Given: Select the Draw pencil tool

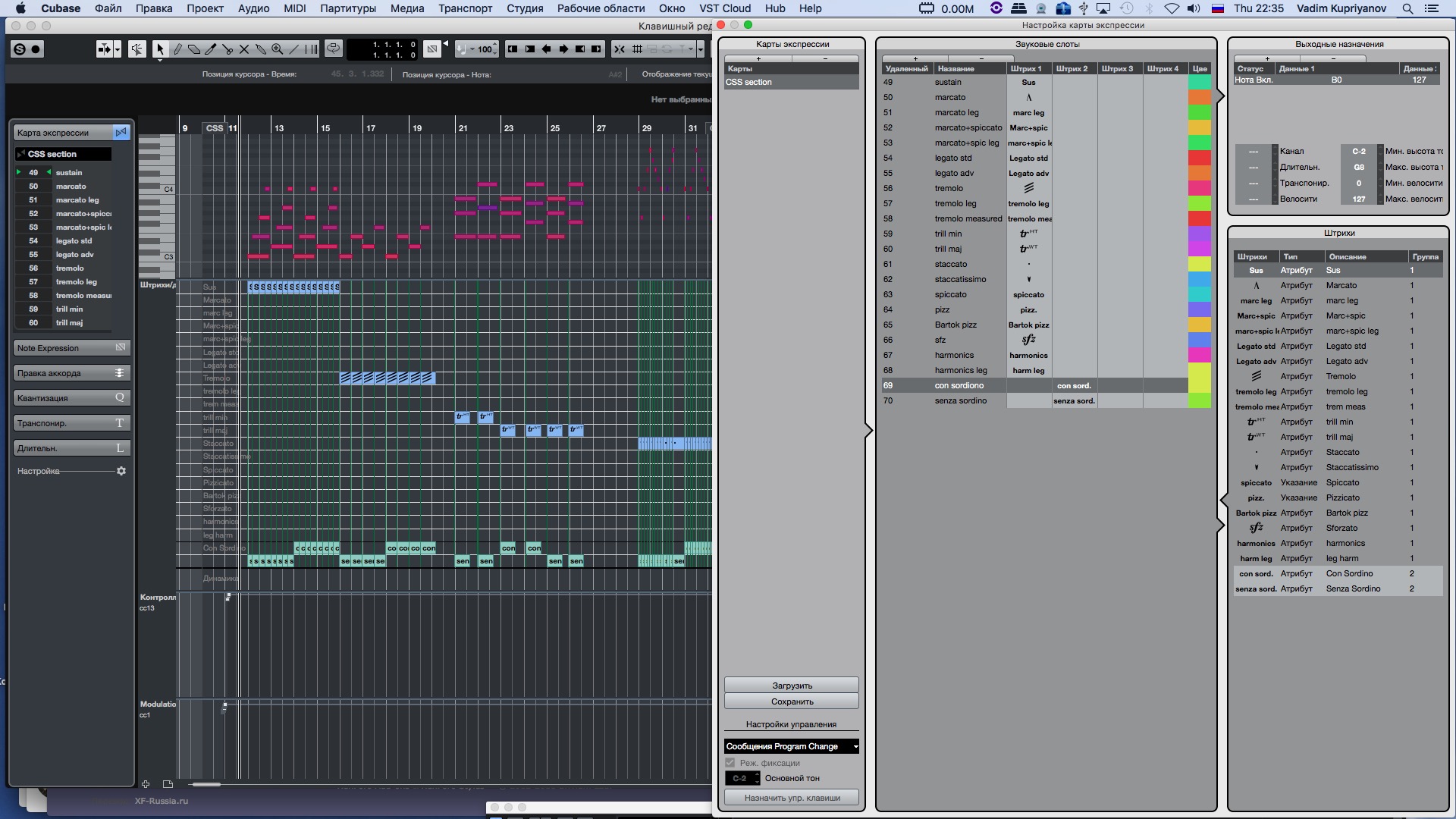Looking at the screenshot, I should click(x=177, y=49).
